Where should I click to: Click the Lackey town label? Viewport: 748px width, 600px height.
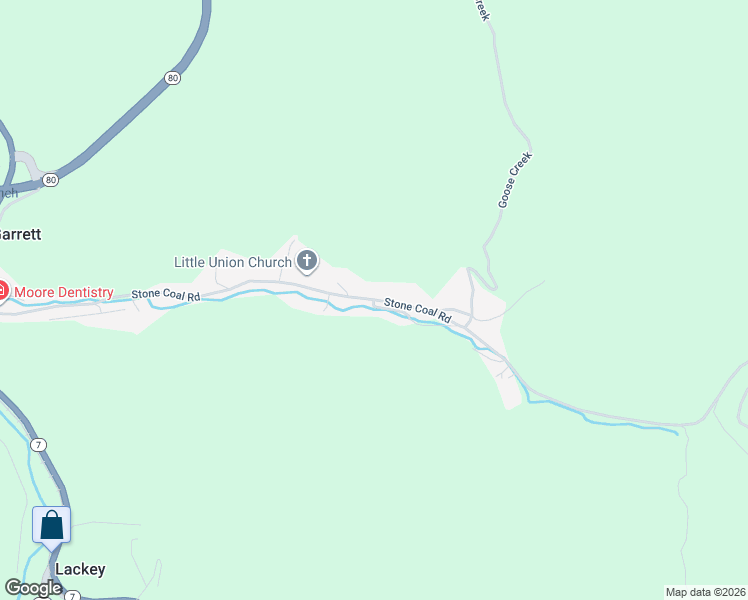(x=80, y=569)
